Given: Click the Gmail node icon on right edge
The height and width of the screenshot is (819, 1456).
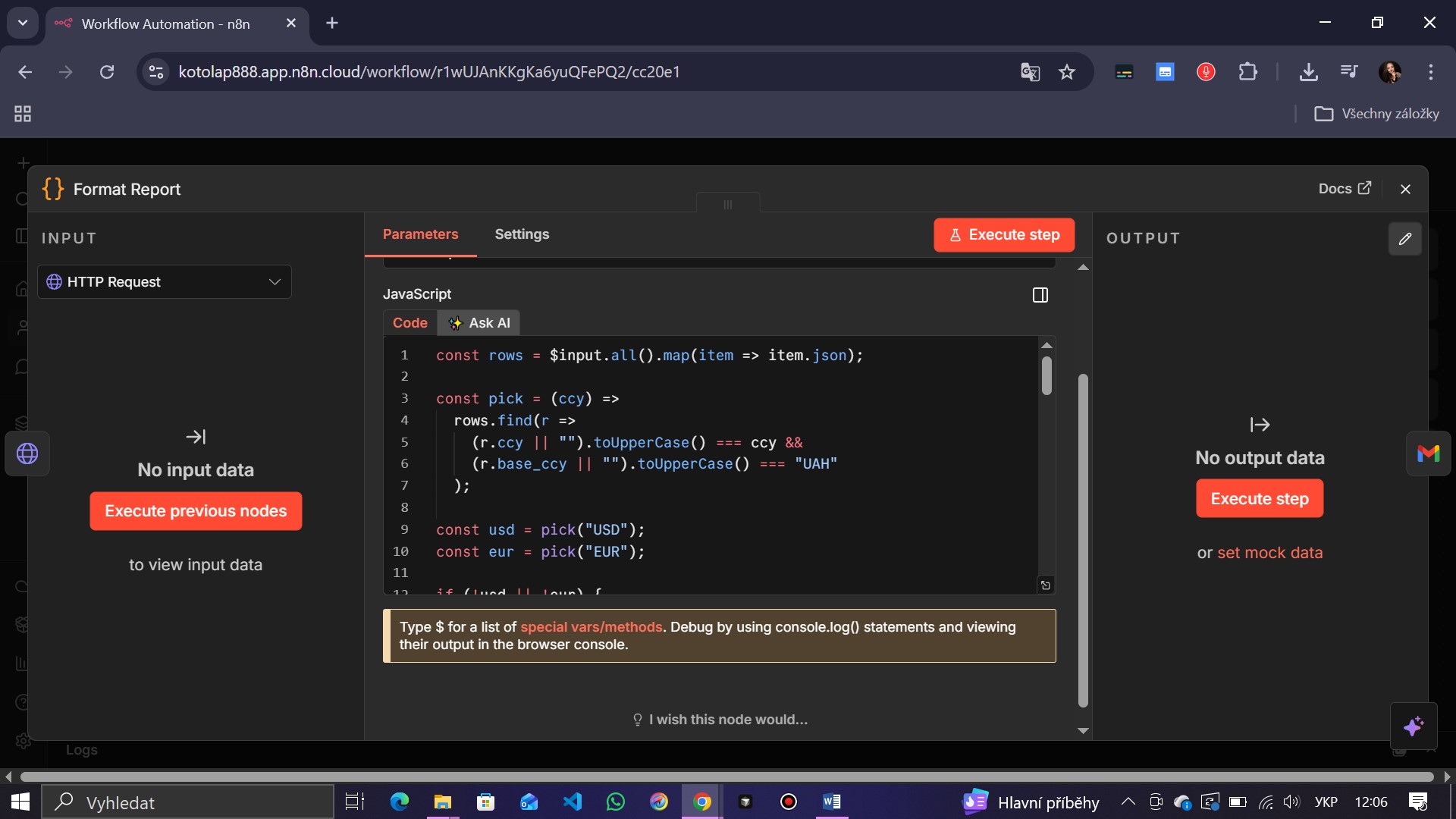Looking at the screenshot, I should coord(1428,453).
